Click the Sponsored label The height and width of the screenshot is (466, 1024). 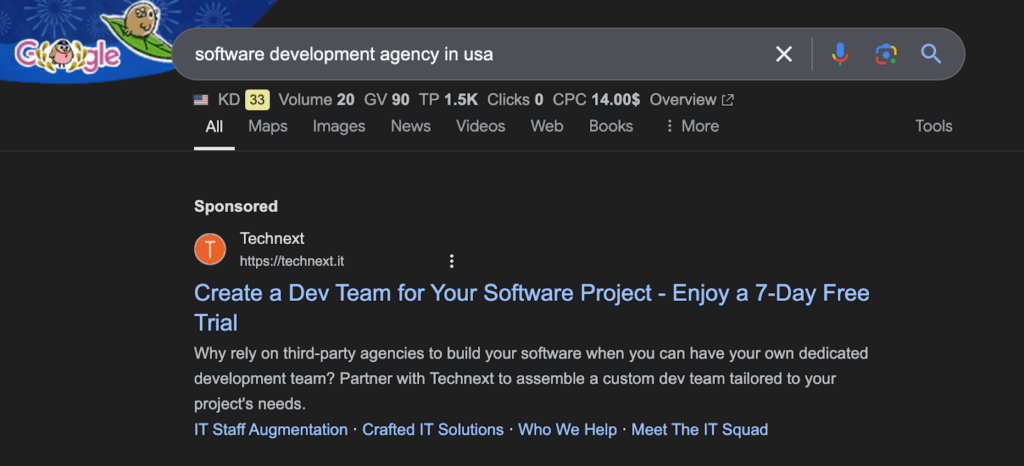(236, 206)
